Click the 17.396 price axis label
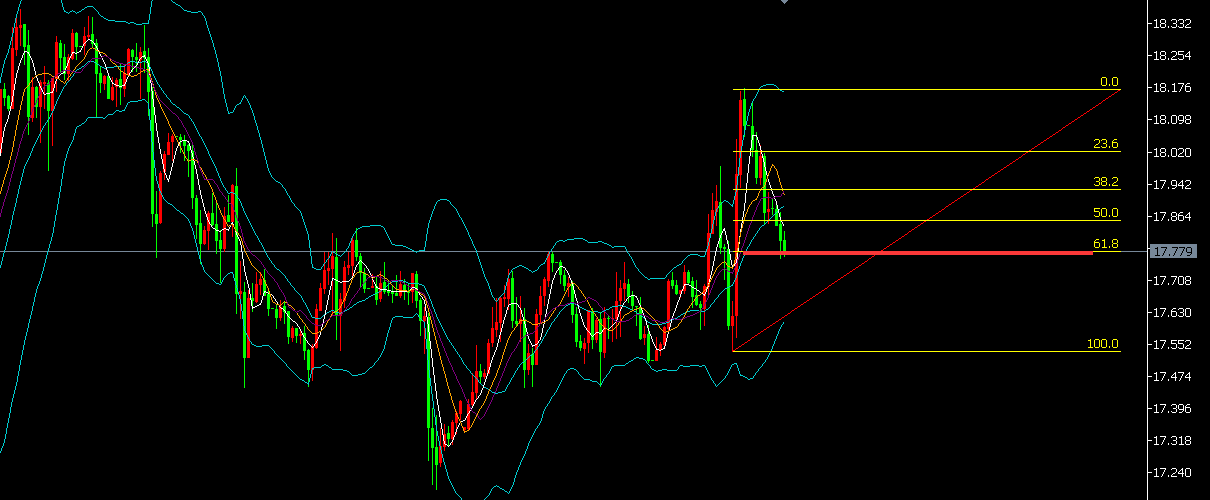 point(1172,408)
